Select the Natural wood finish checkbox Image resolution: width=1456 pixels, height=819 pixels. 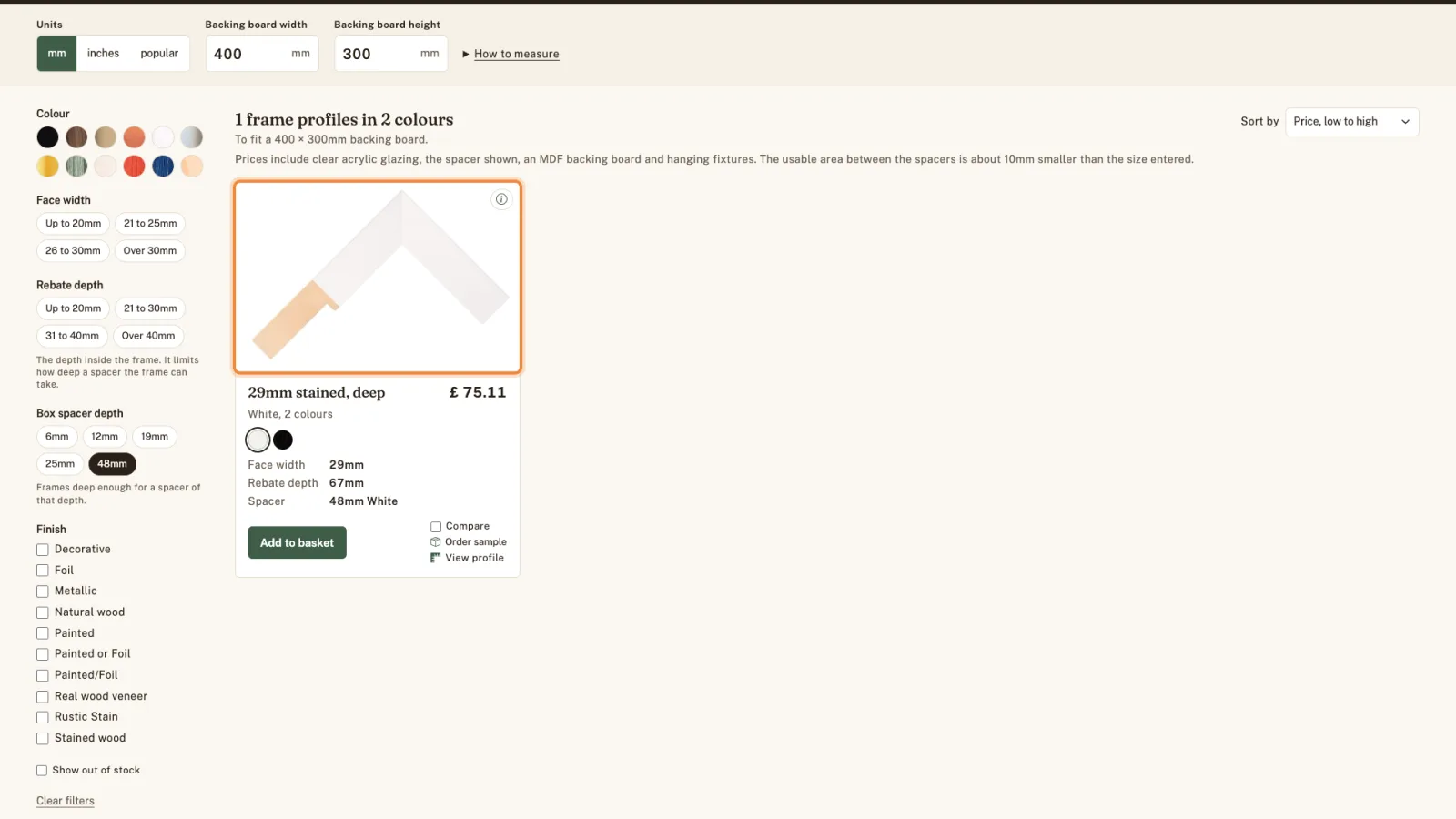42,612
